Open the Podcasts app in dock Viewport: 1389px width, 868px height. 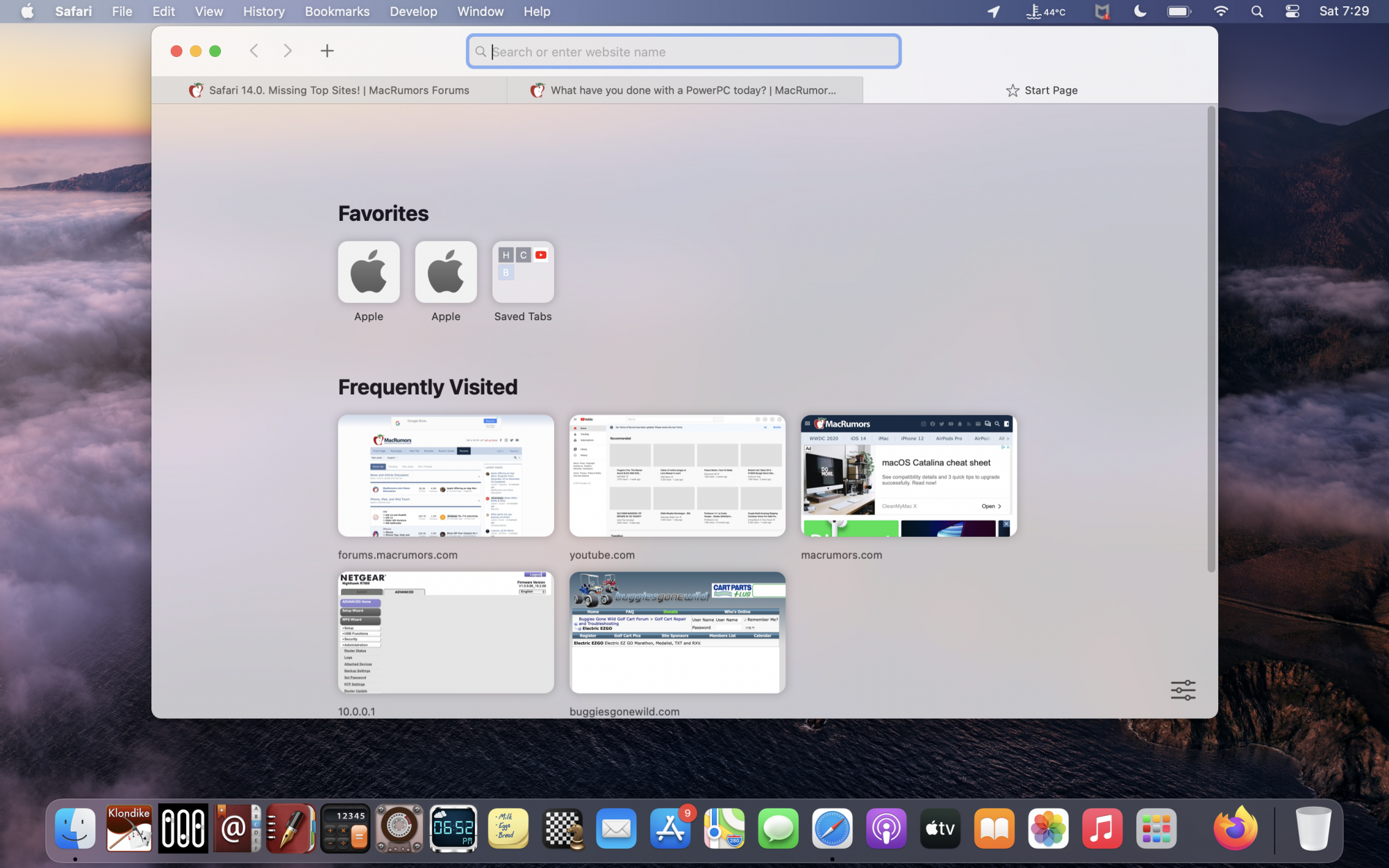pyautogui.click(x=886, y=828)
